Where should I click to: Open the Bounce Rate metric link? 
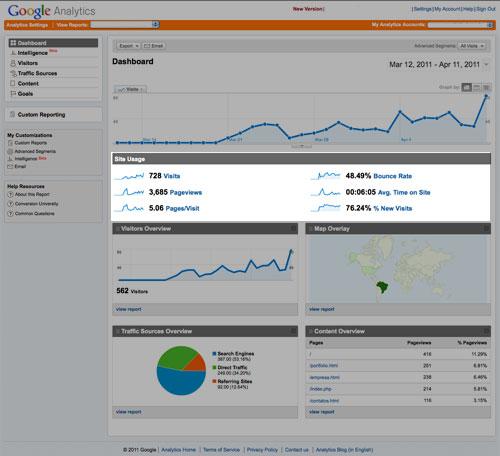(393, 176)
